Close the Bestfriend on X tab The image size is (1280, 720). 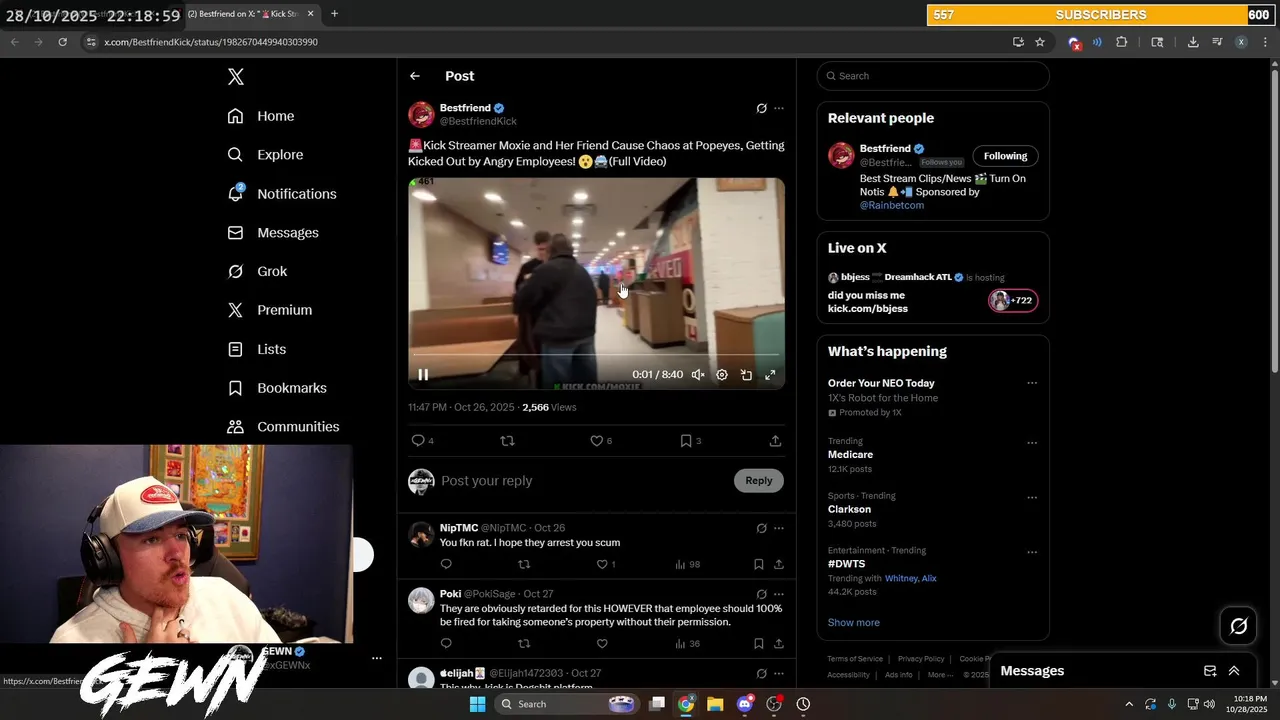310,14
